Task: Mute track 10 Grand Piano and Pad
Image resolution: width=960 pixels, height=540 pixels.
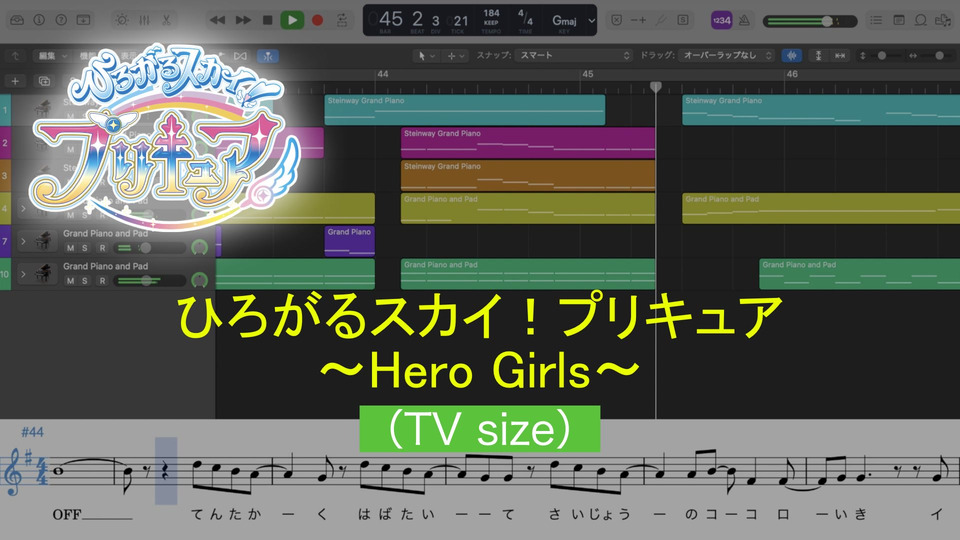Action: [x=70, y=280]
